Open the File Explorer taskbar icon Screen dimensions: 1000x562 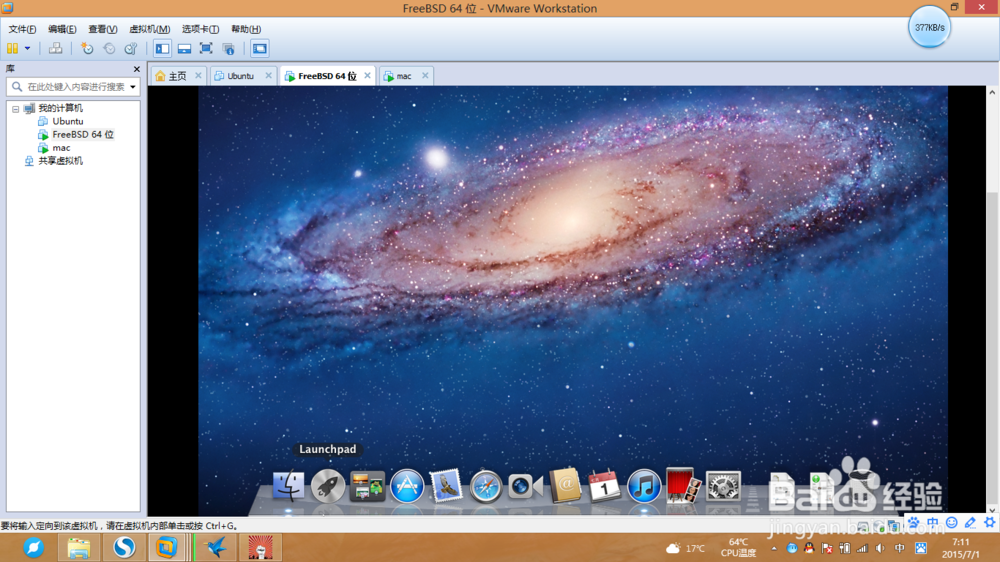coord(79,547)
